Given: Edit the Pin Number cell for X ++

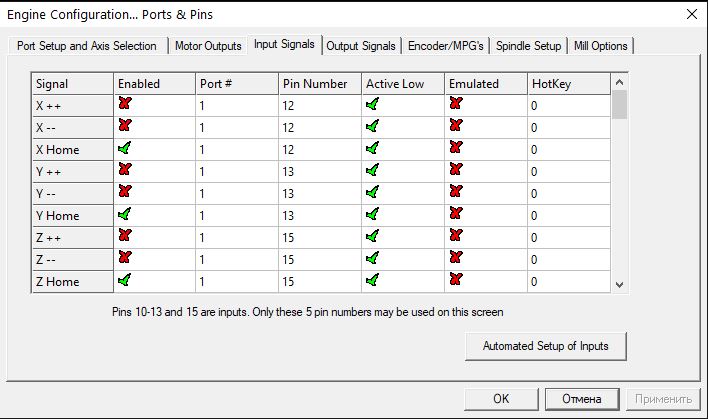Looking at the screenshot, I should 318,104.
